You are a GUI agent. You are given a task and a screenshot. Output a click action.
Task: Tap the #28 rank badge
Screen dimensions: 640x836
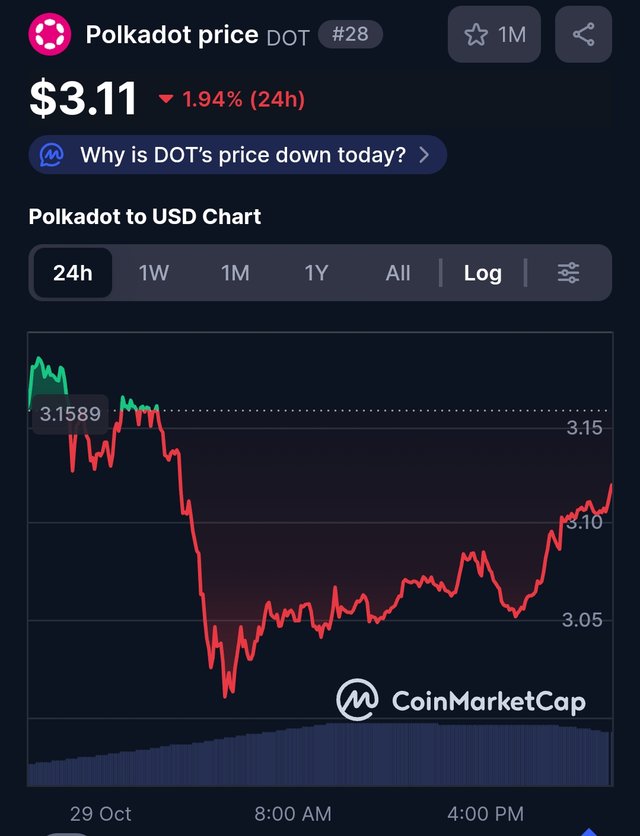[x=349, y=35]
